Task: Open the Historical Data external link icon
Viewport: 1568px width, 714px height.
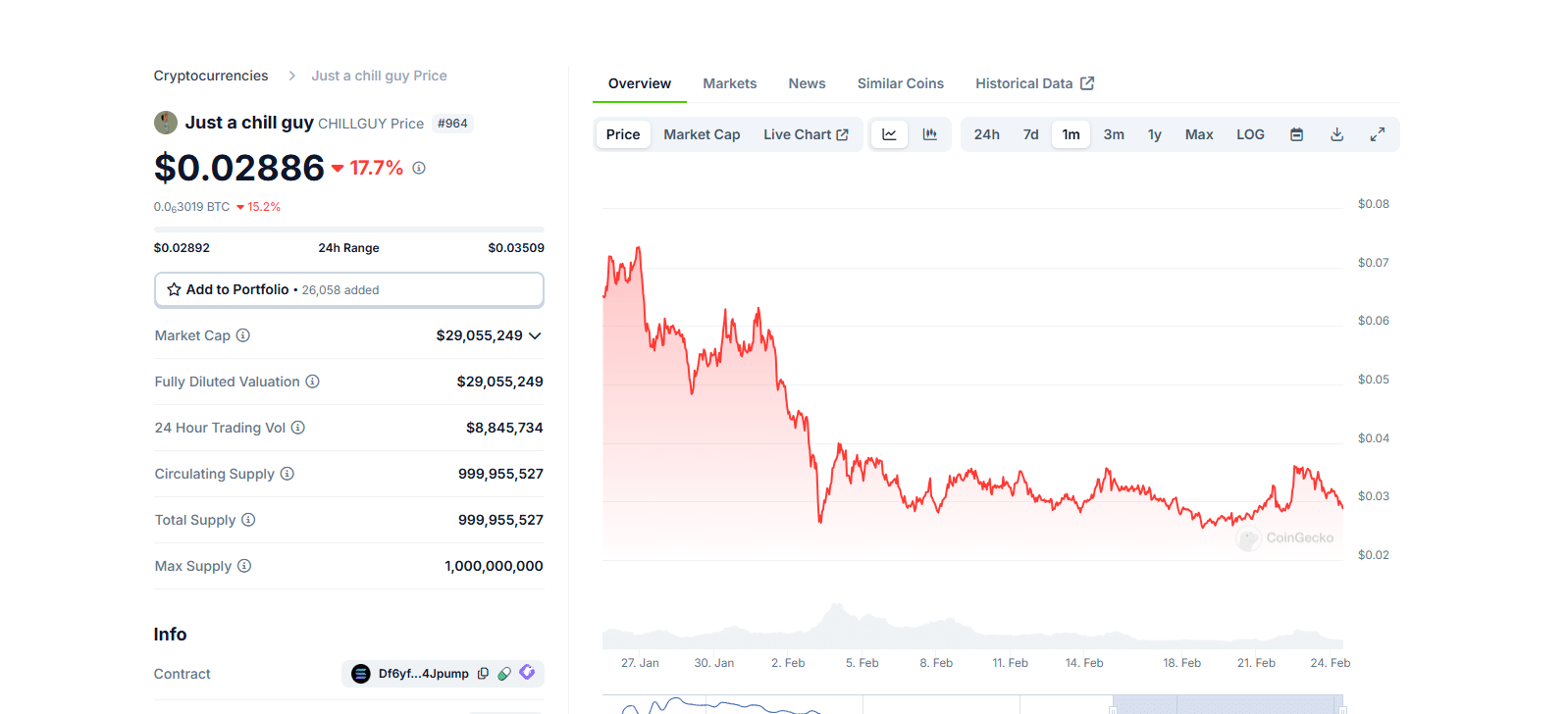Action: 1087,83
